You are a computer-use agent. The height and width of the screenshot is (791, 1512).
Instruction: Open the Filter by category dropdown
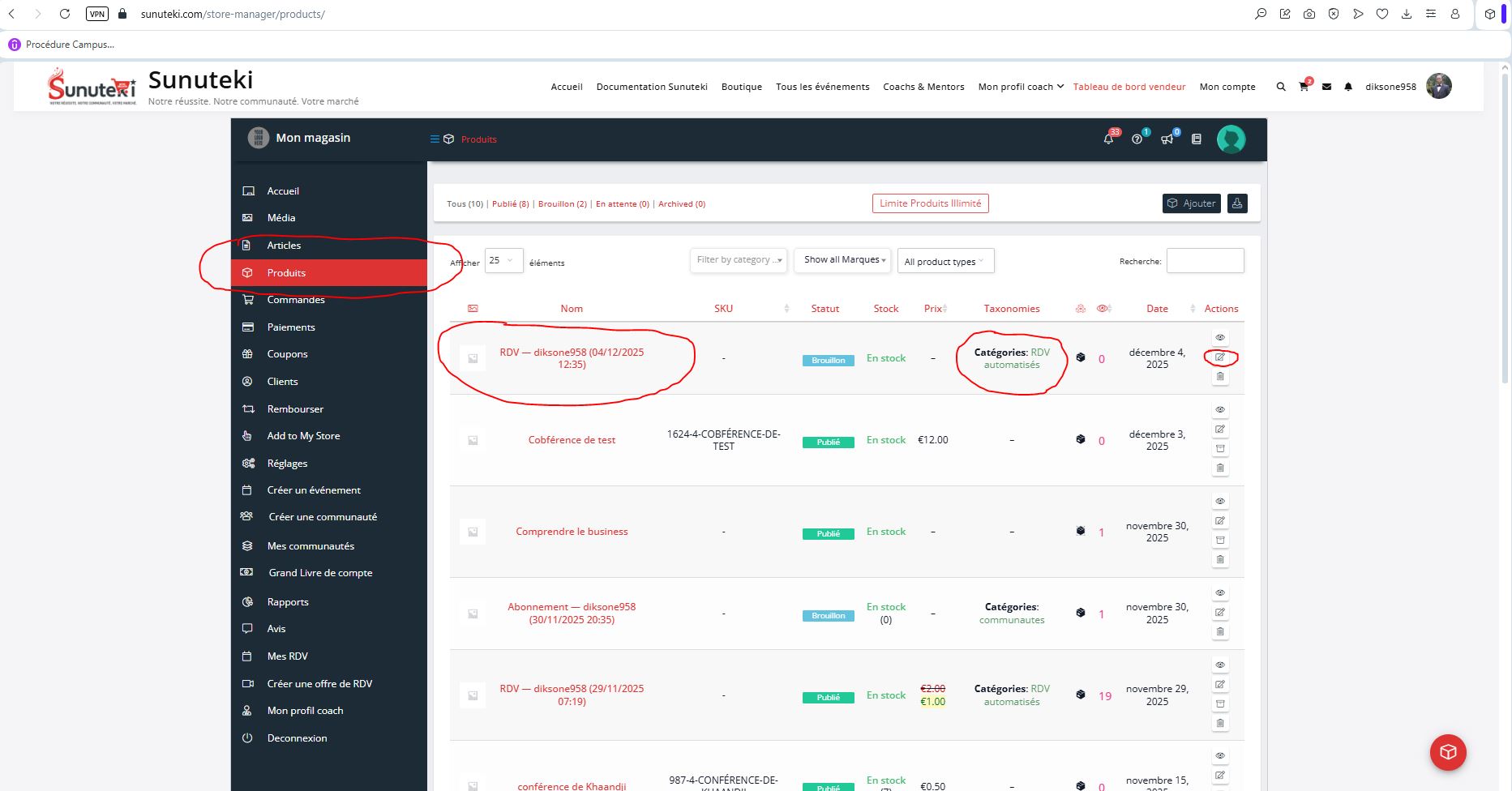pos(739,260)
